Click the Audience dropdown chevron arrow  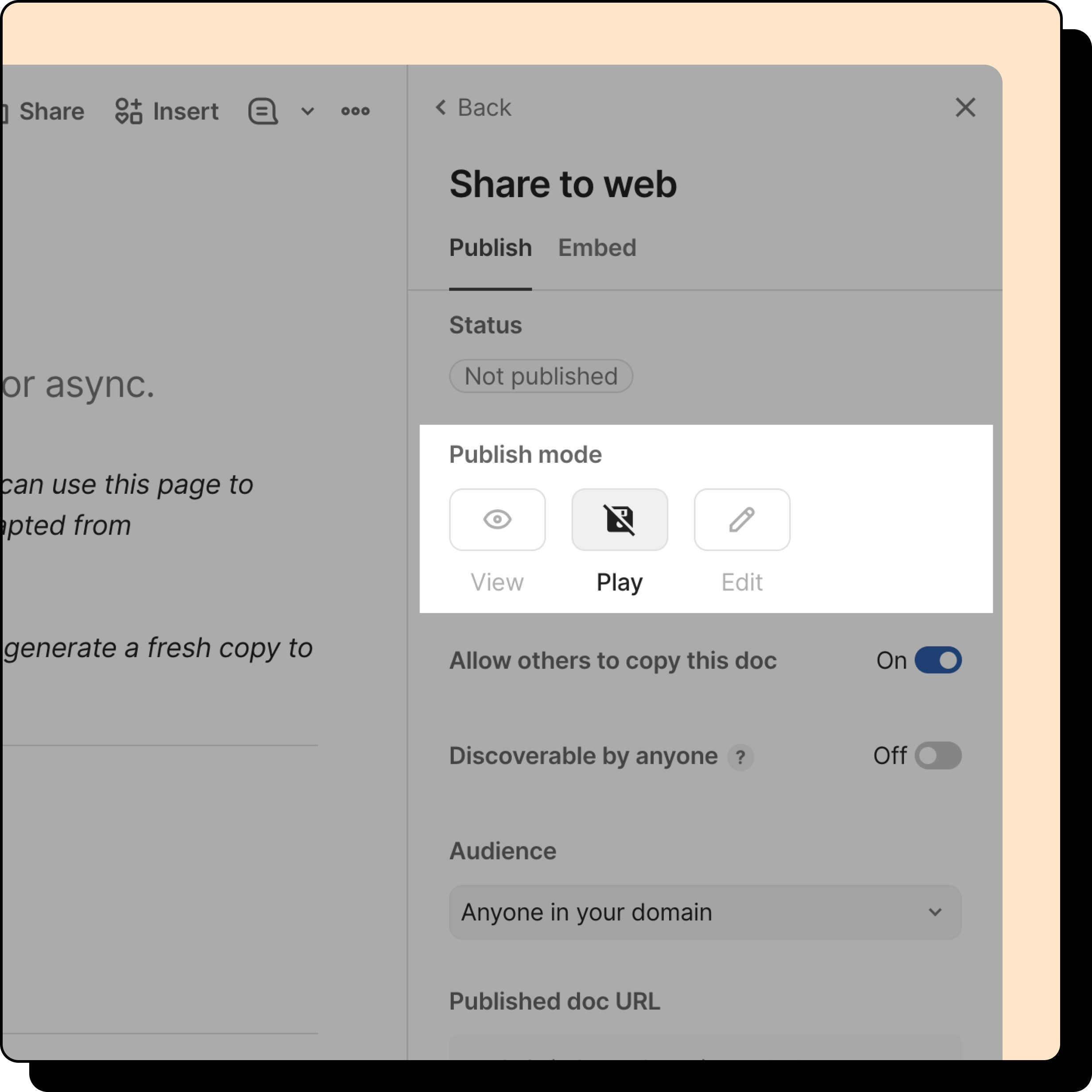(934, 912)
